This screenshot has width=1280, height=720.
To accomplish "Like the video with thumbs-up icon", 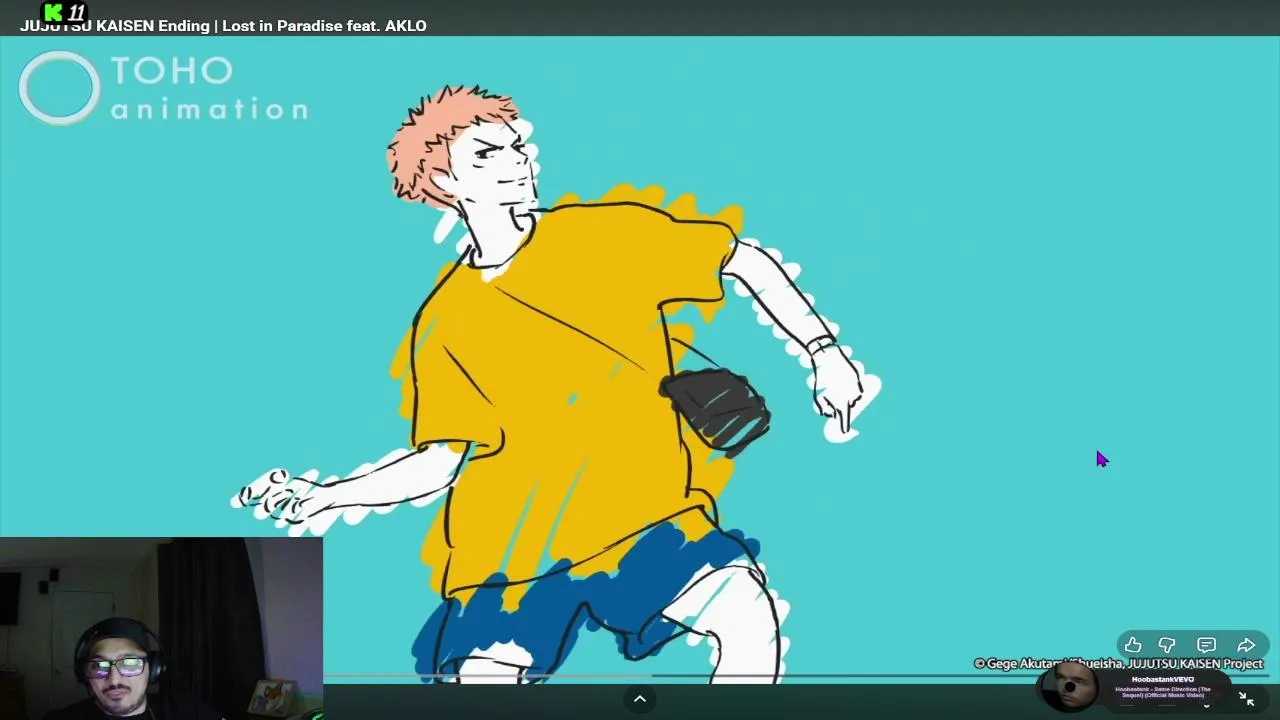I will point(1133,645).
